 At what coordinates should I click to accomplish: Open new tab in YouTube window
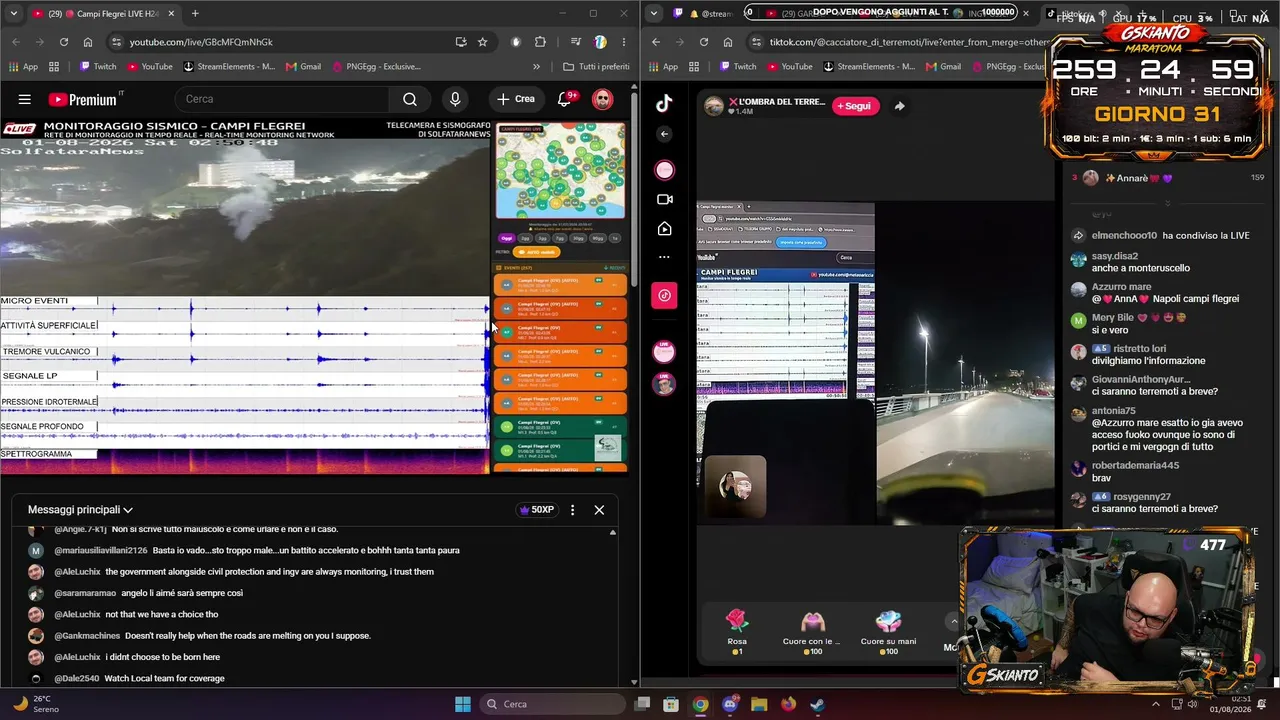click(195, 13)
